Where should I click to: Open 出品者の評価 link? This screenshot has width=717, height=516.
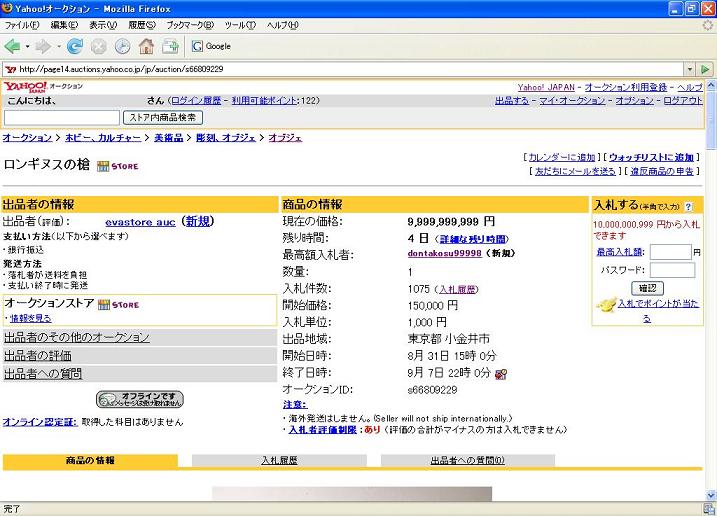tap(38, 356)
